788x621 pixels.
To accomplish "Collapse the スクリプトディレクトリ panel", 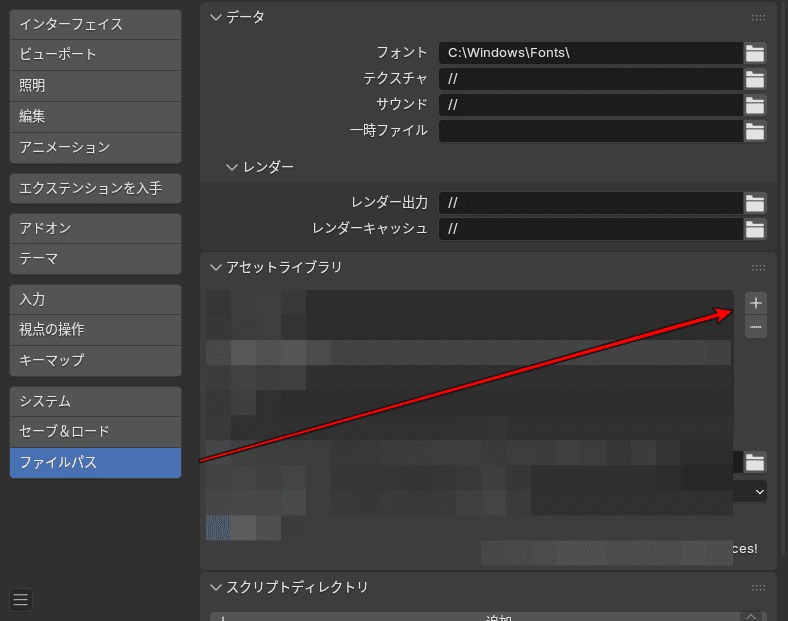I will tap(215, 587).
